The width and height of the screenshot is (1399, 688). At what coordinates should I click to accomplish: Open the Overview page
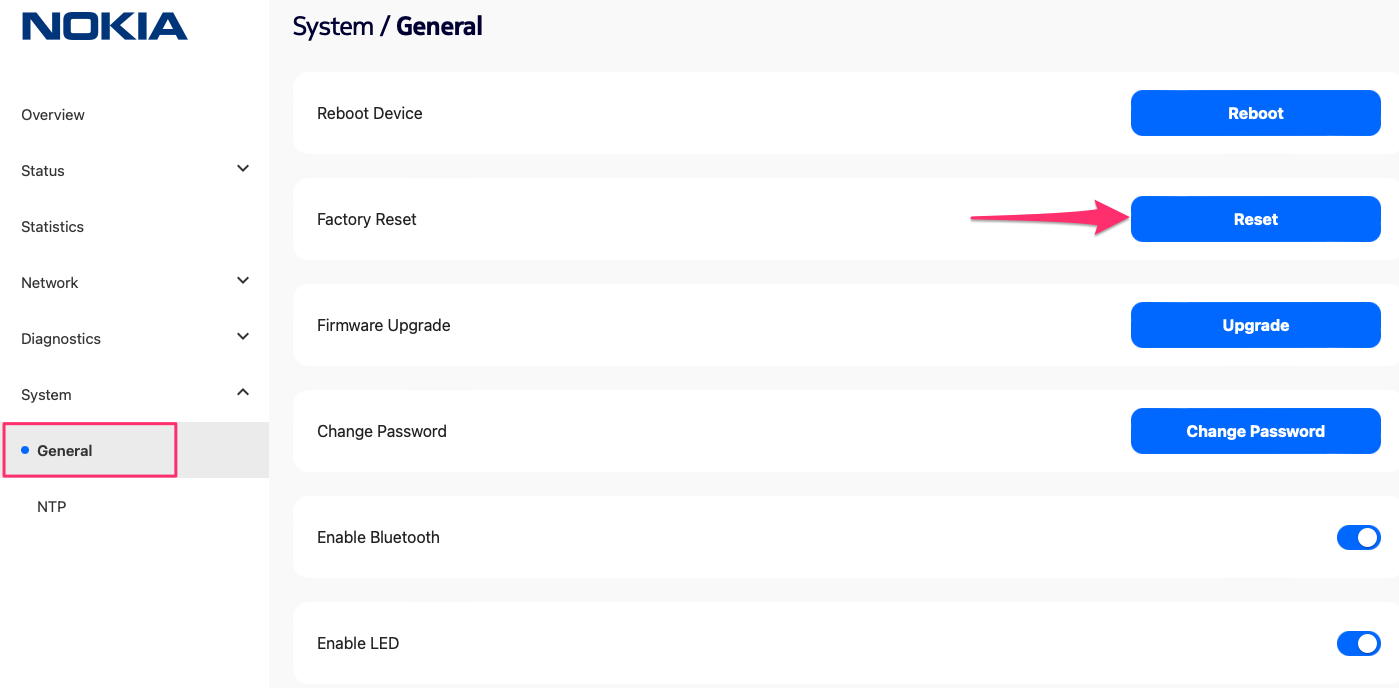[x=52, y=114]
